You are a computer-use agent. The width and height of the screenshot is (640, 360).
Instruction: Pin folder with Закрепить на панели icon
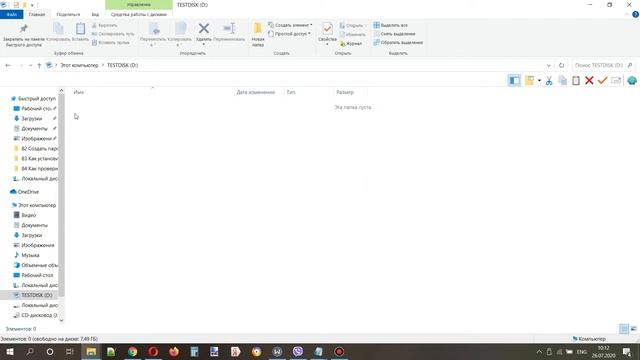pyautogui.click(x=24, y=34)
